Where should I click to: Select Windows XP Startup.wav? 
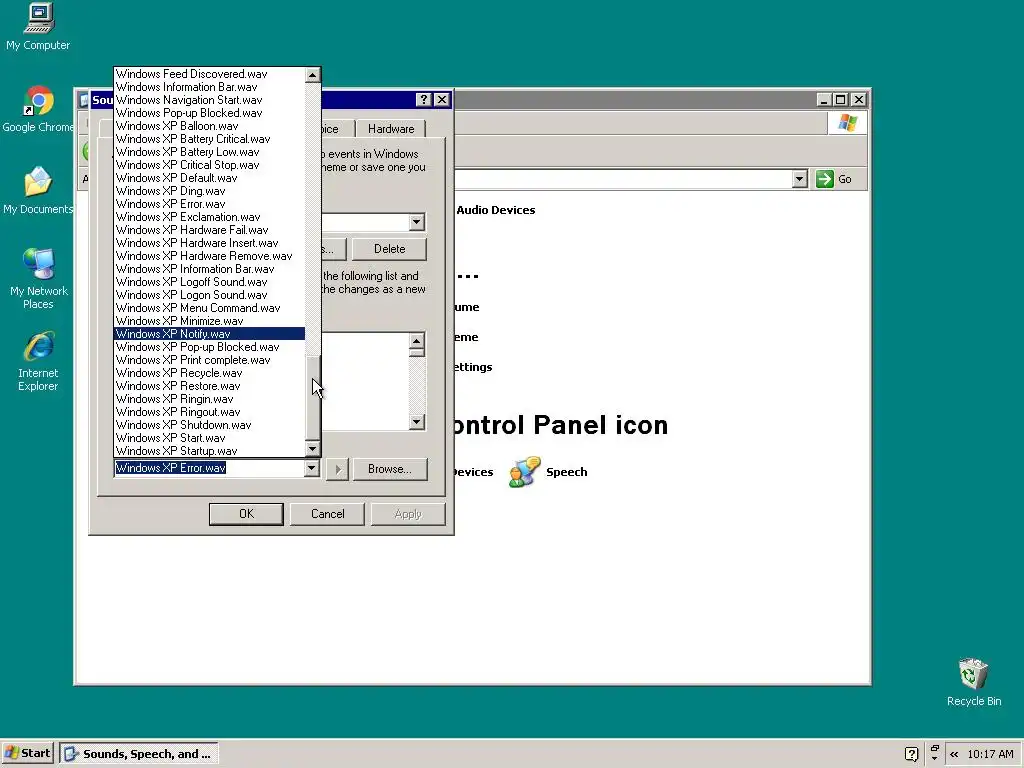[x=210, y=451]
